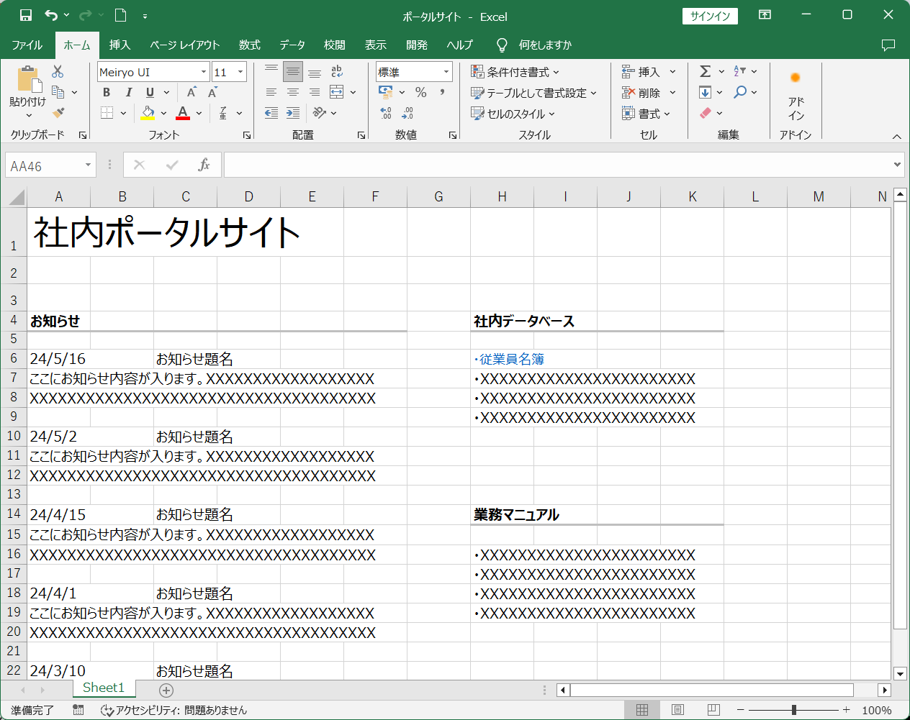Toggle Italic formatting
The height and width of the screenshot is (720, 910).
(129, 93)
